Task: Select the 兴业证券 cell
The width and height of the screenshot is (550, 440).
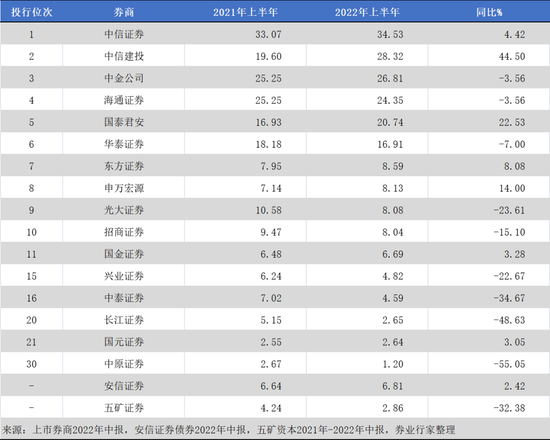Action: pyautogui.click(x=124, y=276)
